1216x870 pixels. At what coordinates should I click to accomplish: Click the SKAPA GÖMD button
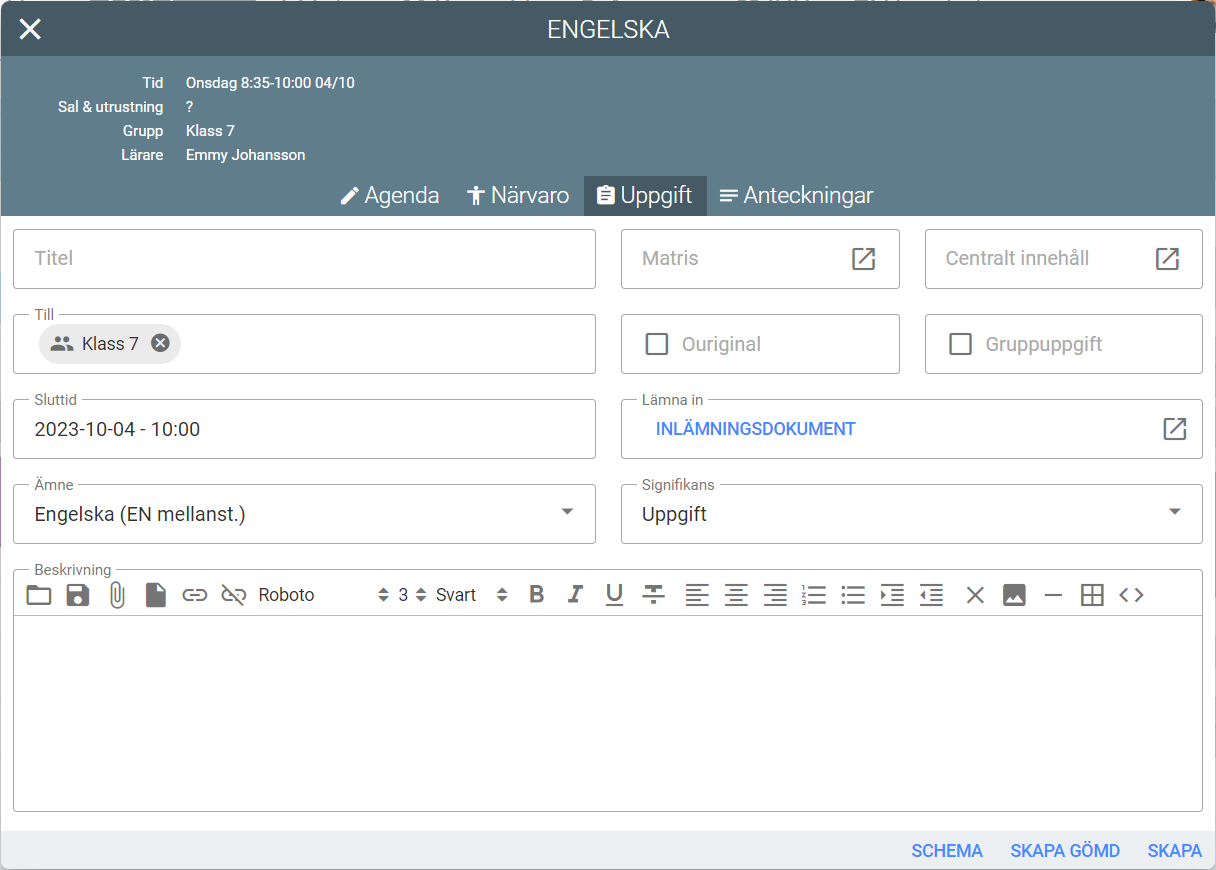(1065, 851)
